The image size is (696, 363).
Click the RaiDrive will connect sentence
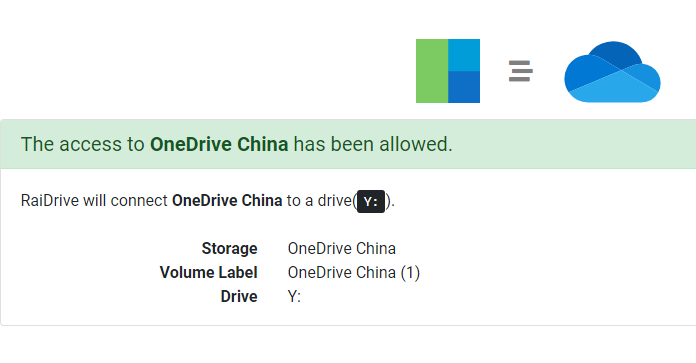[x=208, y=201]
